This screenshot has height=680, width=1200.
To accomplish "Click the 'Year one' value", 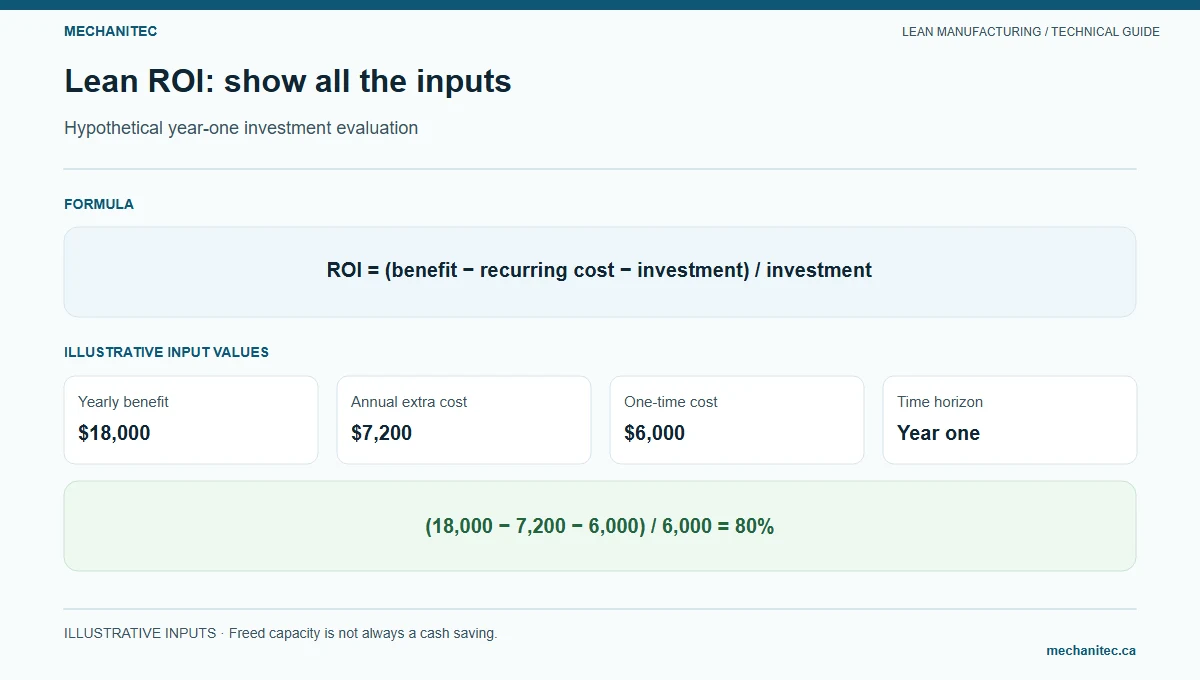I will pyautogui.click(x=938, y=433).
